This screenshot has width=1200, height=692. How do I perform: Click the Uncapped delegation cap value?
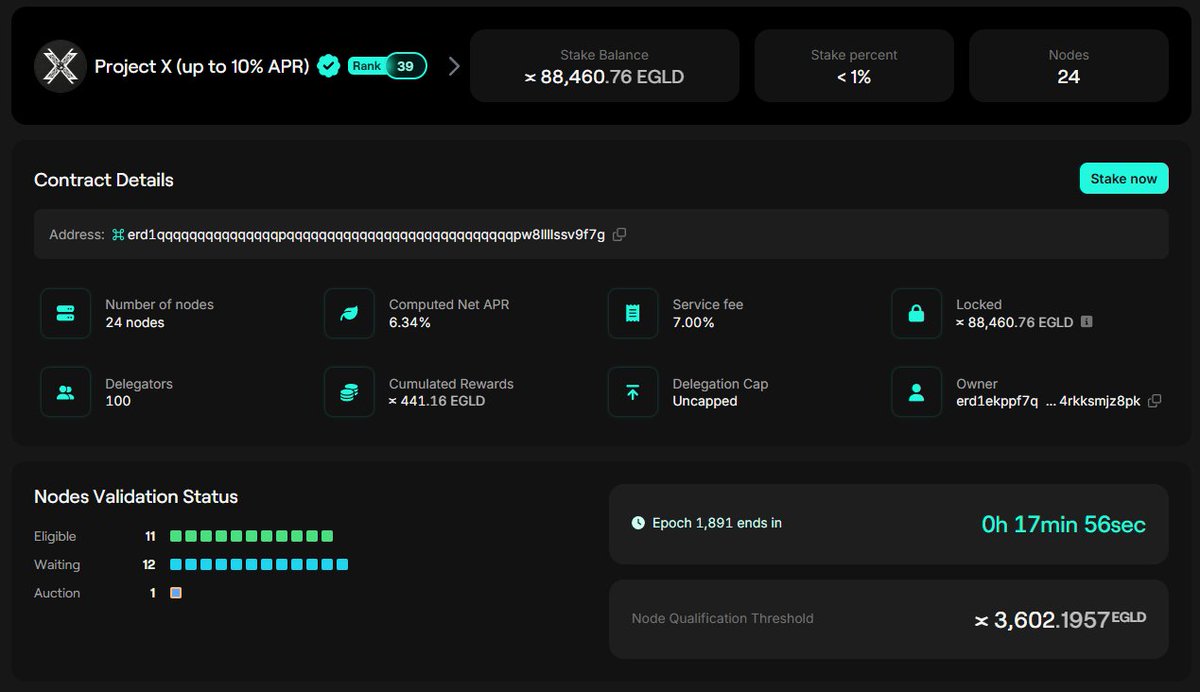pos(705,401)
